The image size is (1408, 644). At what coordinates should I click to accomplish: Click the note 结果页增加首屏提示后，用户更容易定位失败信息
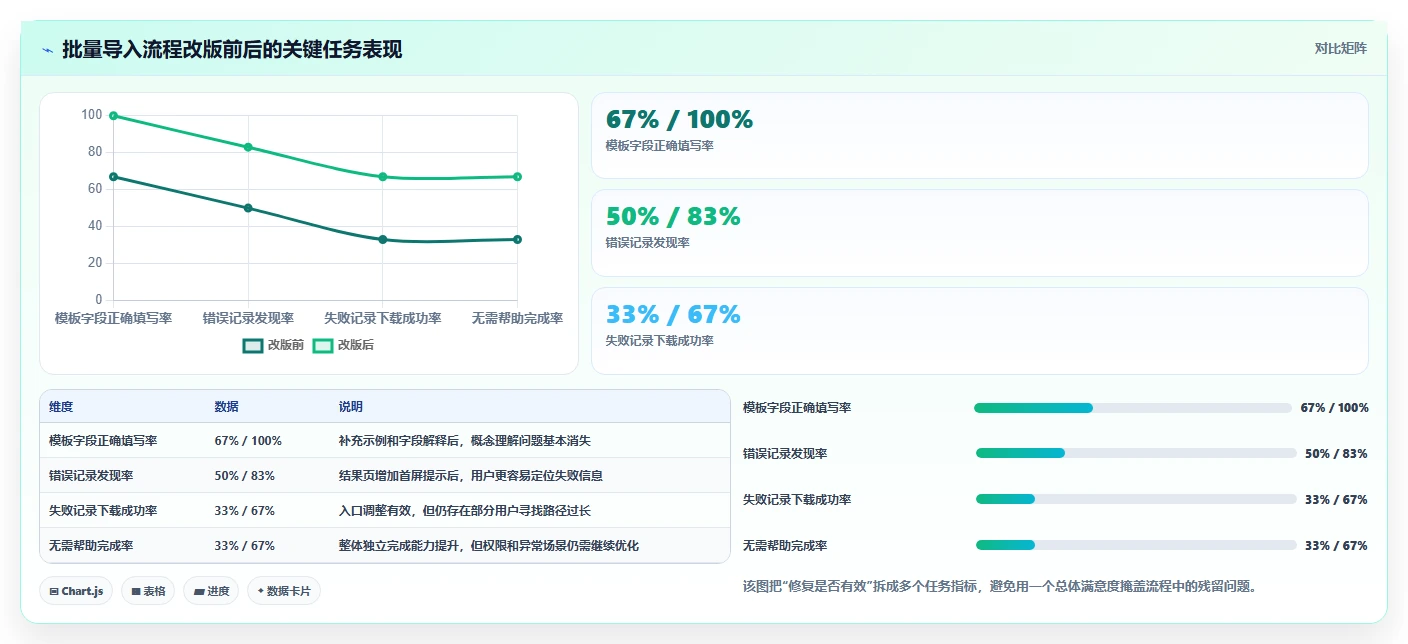tap(471, 476)
